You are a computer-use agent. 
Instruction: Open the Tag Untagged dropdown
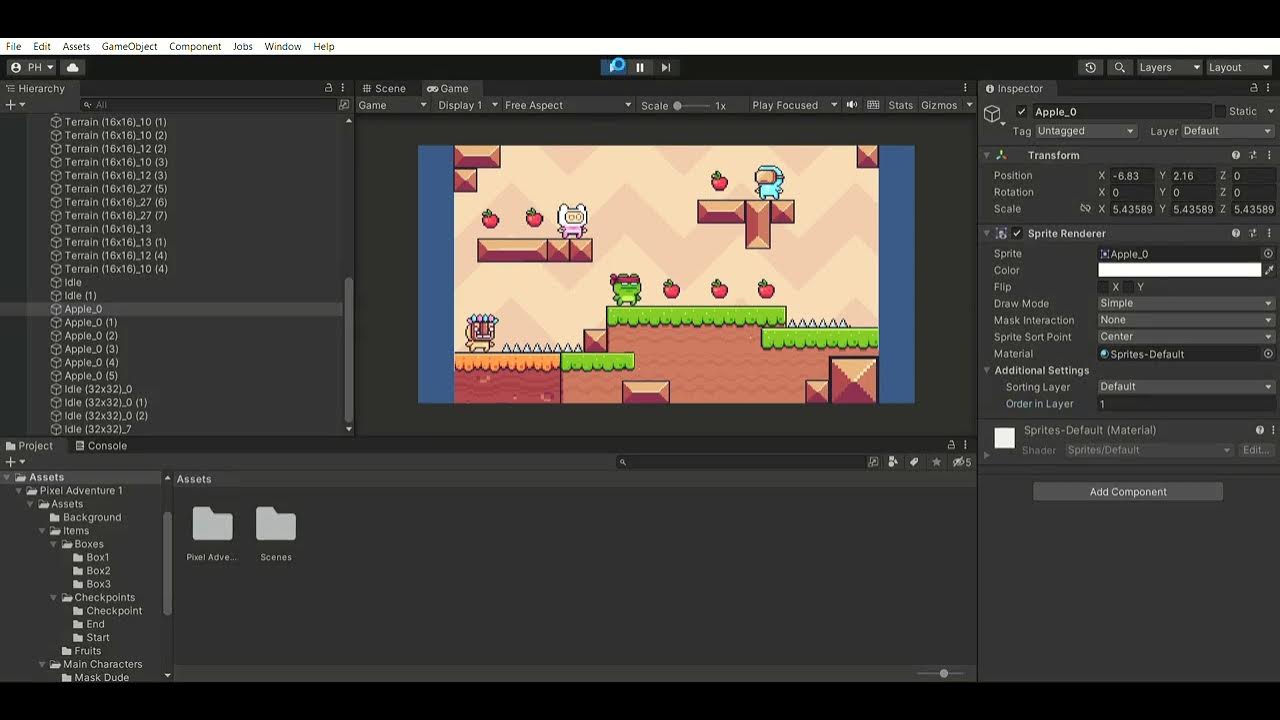tap(1085, 131)
